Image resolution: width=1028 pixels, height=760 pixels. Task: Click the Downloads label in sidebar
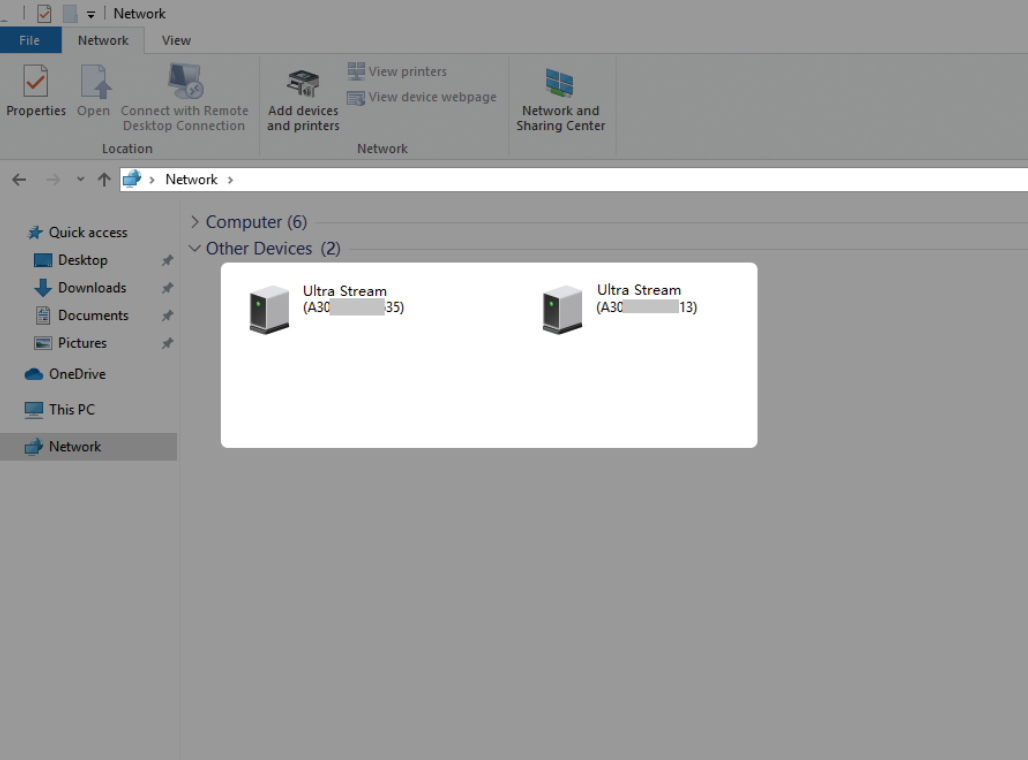click(x=92, y=288)
